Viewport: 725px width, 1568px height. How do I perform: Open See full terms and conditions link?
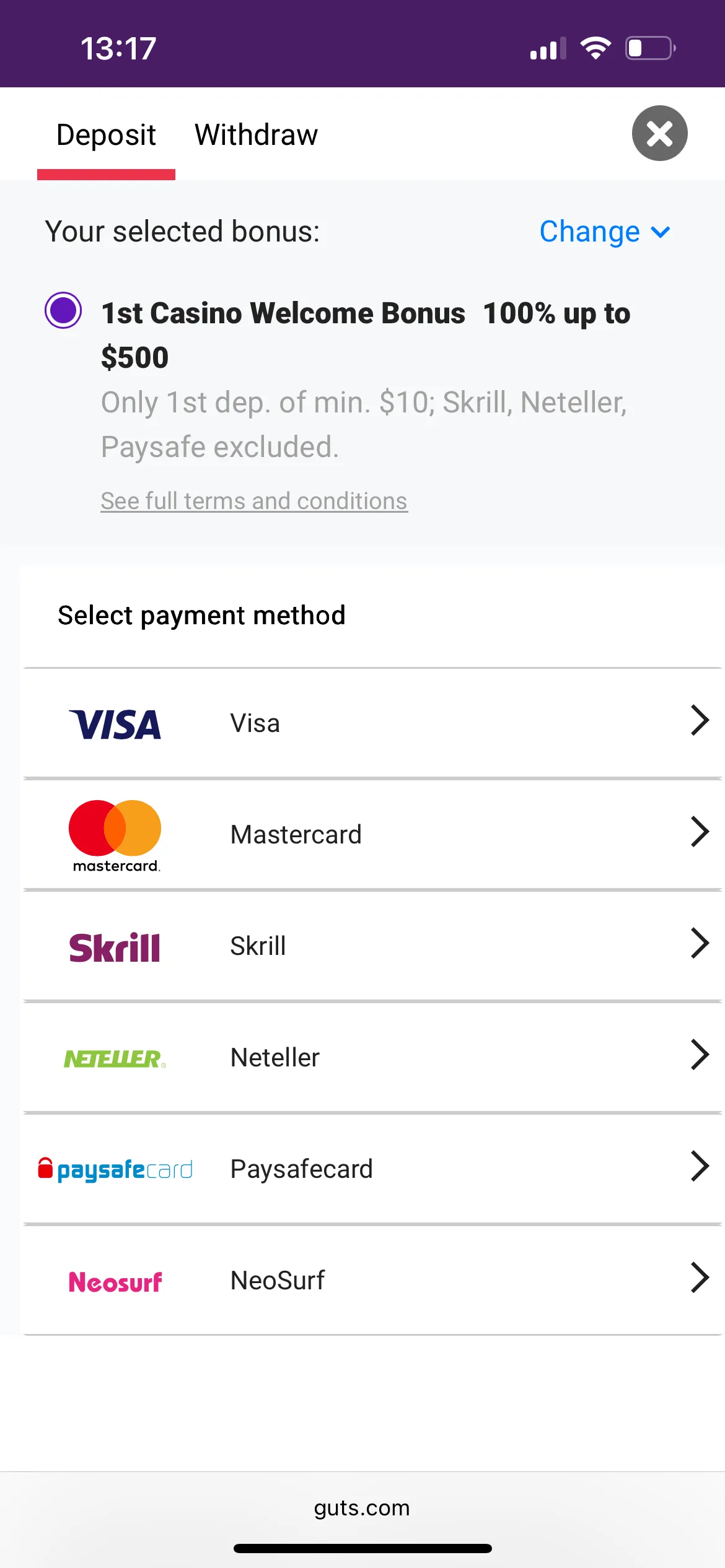point(254,501)
